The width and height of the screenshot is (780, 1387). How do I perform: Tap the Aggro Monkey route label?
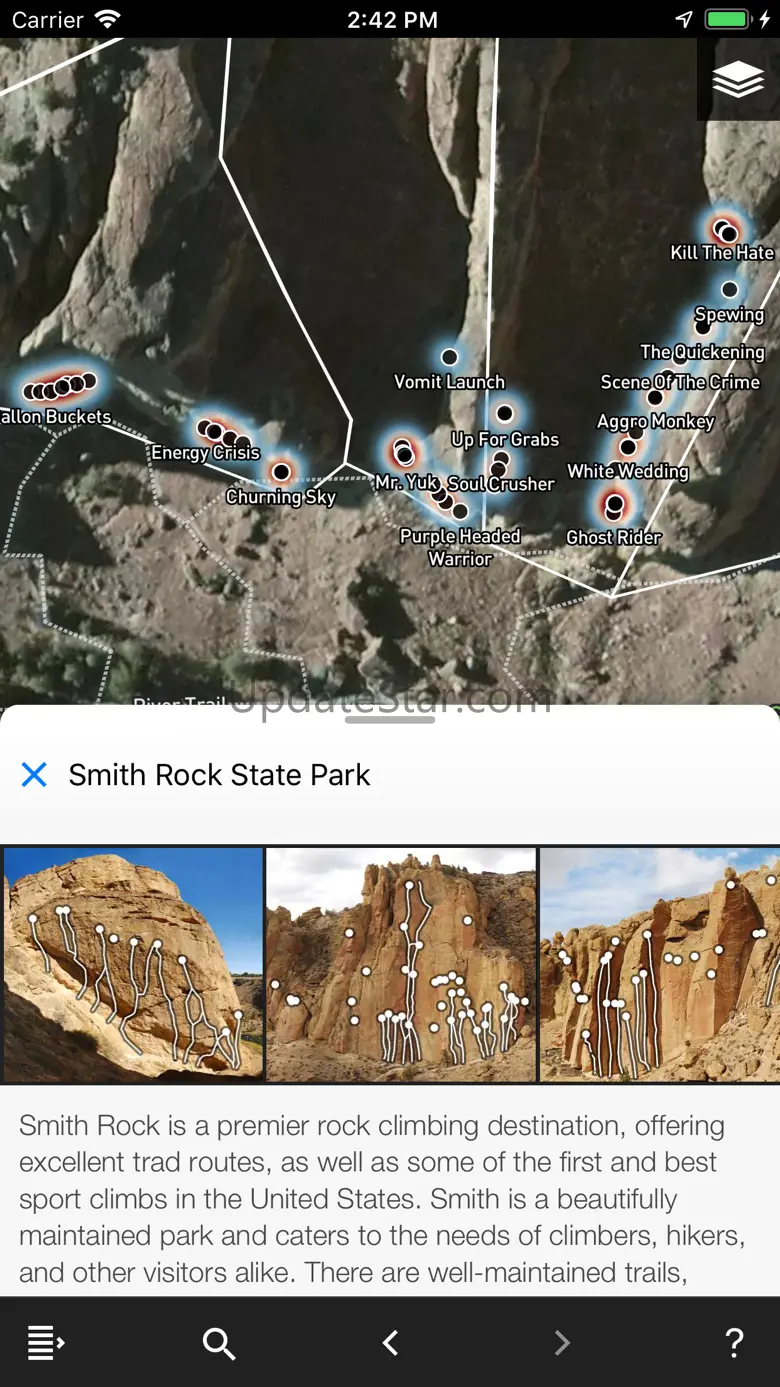[656, 422]
